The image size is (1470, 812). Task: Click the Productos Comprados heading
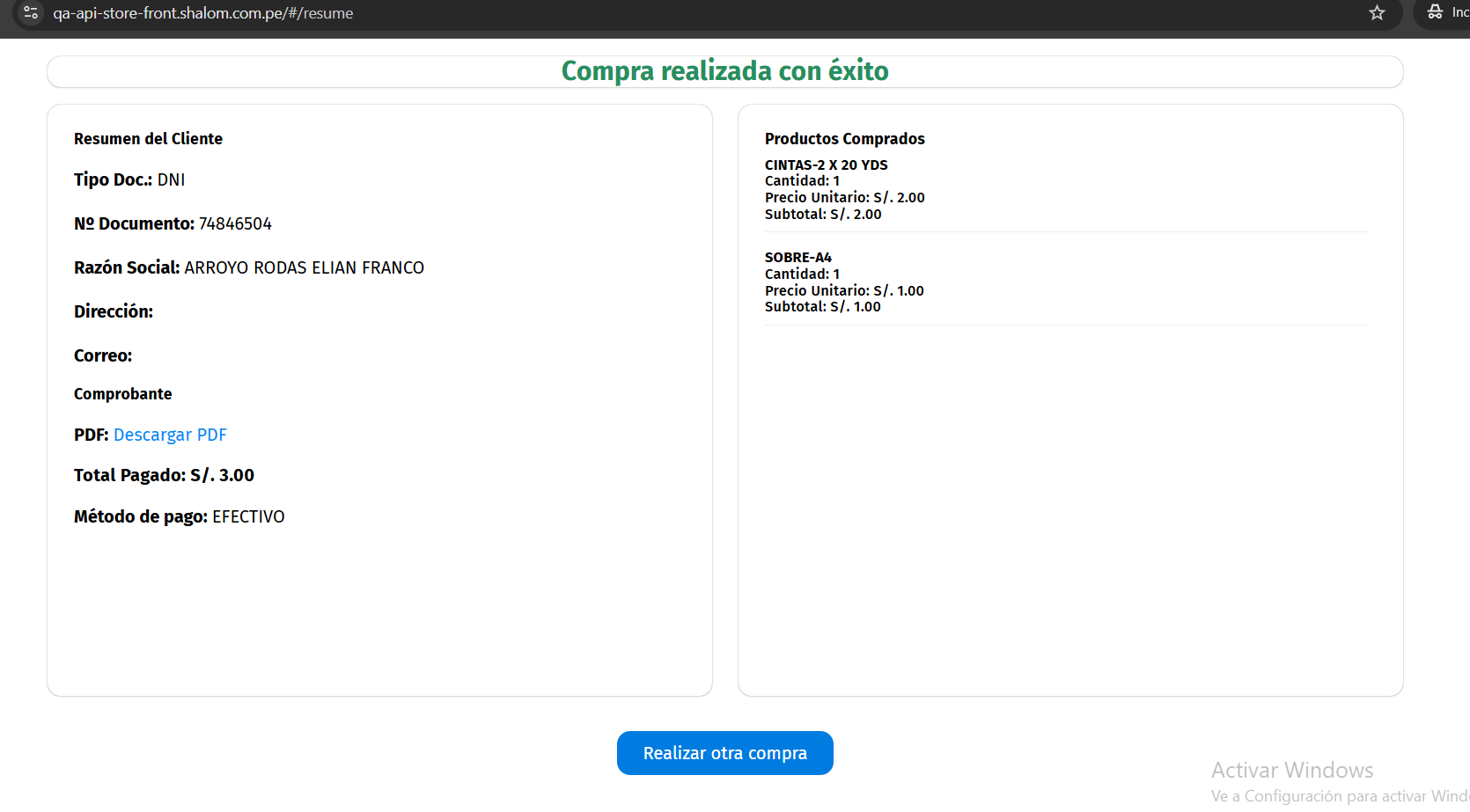pyautogui.click(x=844, y=139)
